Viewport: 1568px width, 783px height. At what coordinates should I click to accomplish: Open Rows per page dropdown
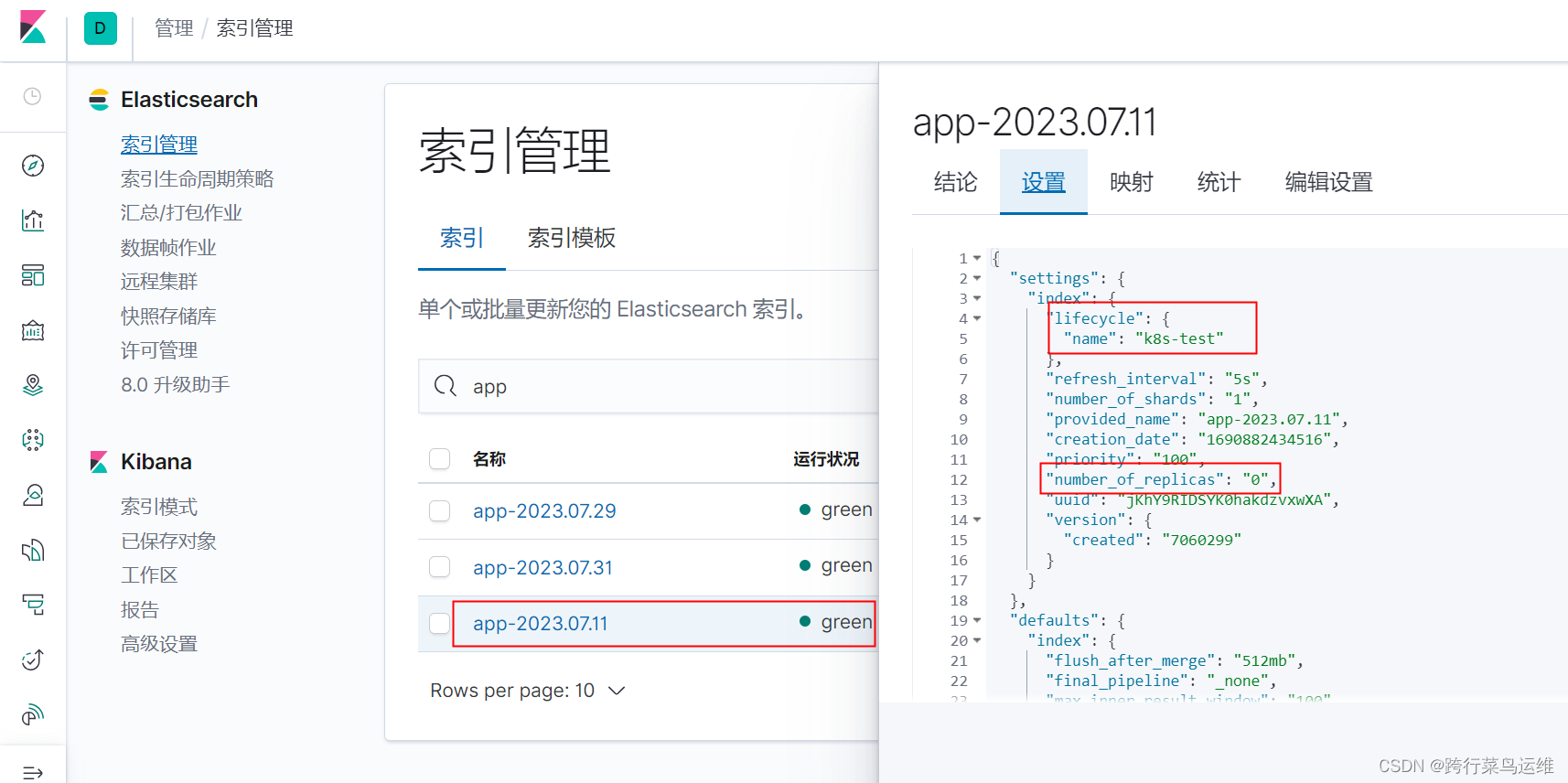tap(528, 691)
